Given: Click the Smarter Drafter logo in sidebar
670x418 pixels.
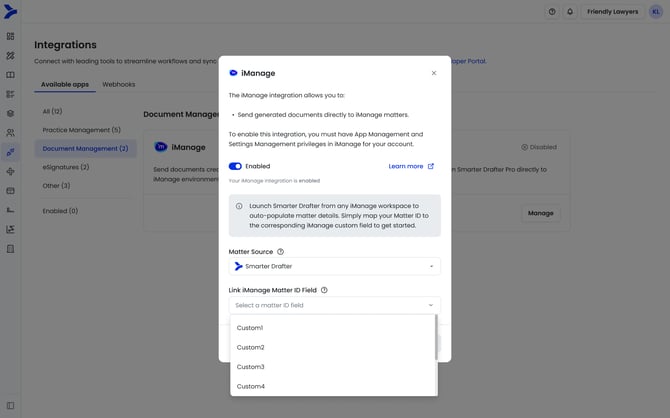Looking at the screenshot, I should click(11, 11).
